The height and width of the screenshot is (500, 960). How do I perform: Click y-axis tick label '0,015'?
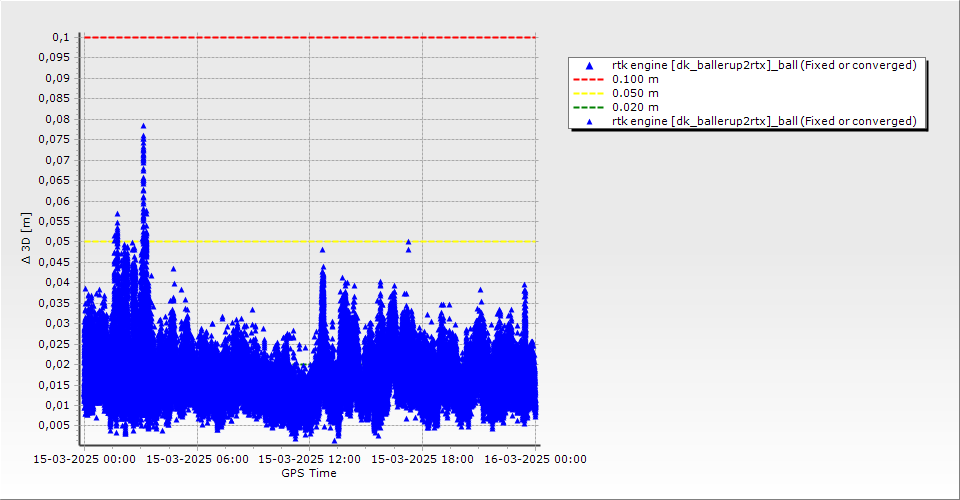click(x=54, y=386)
